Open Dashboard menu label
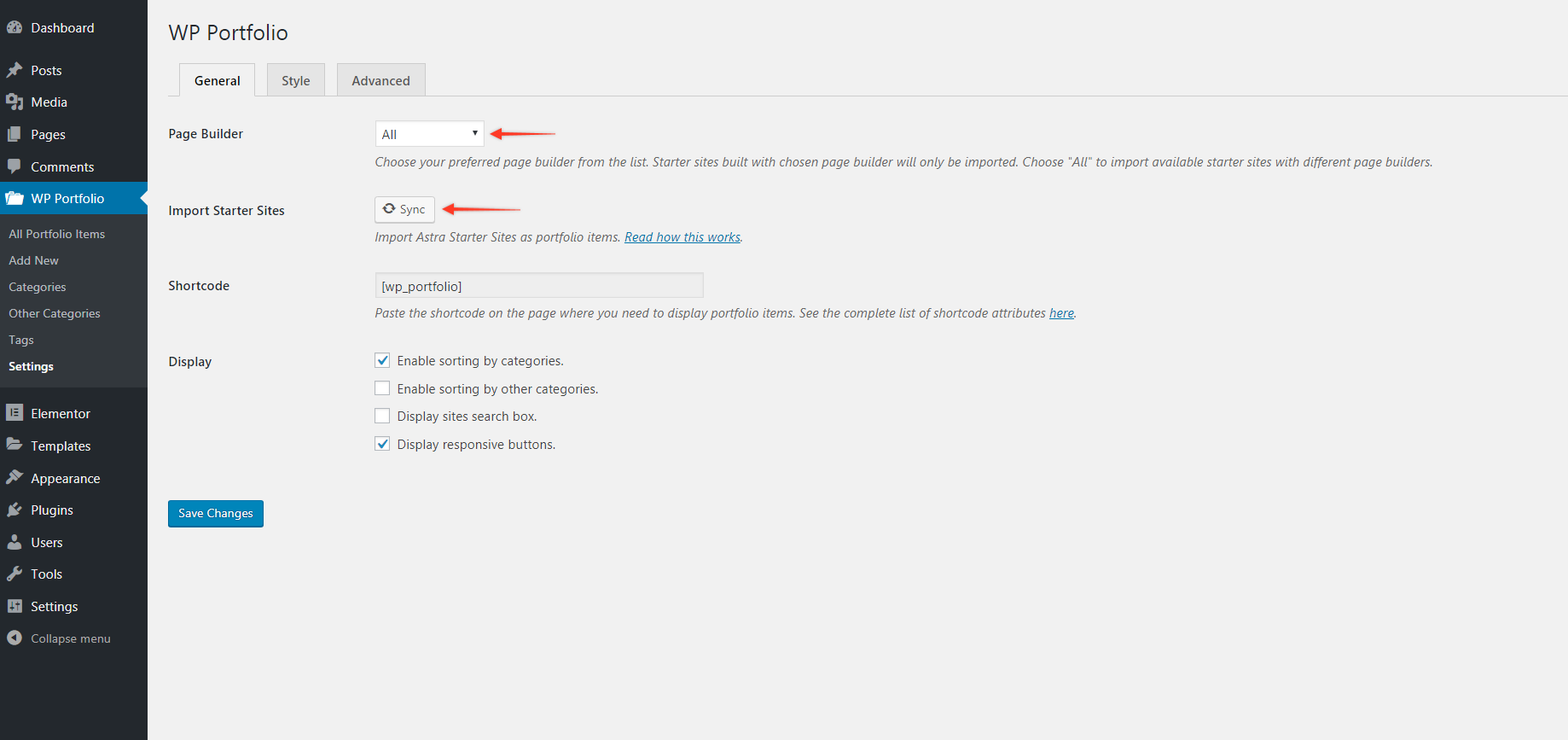Viewport: 1568px width, 740px height. [x=63, y=28]
